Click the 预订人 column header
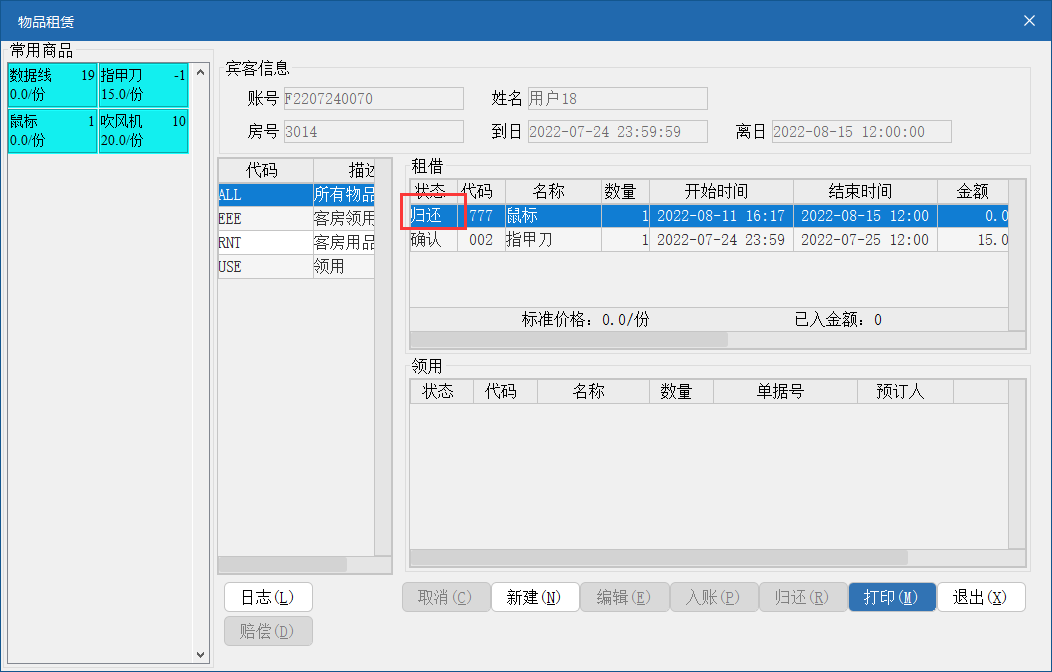Image resolution: width=1052 pixels, height=672 pixels. (x=905, y=392)
